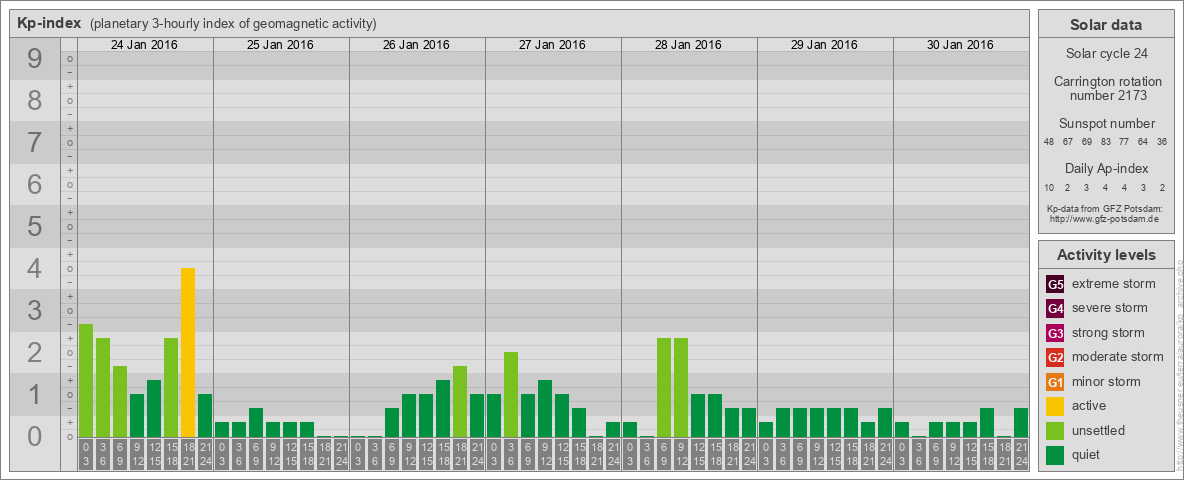Click the 27 Jan 3-6 light green bar
The width and height of the screenshot is (1184, 480).
[x=511, y=395]
